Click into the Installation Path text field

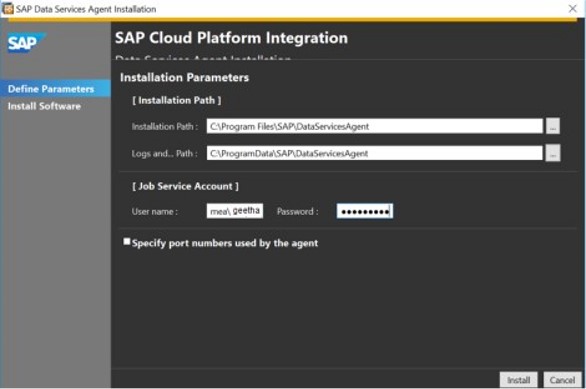tap(374, 126)
